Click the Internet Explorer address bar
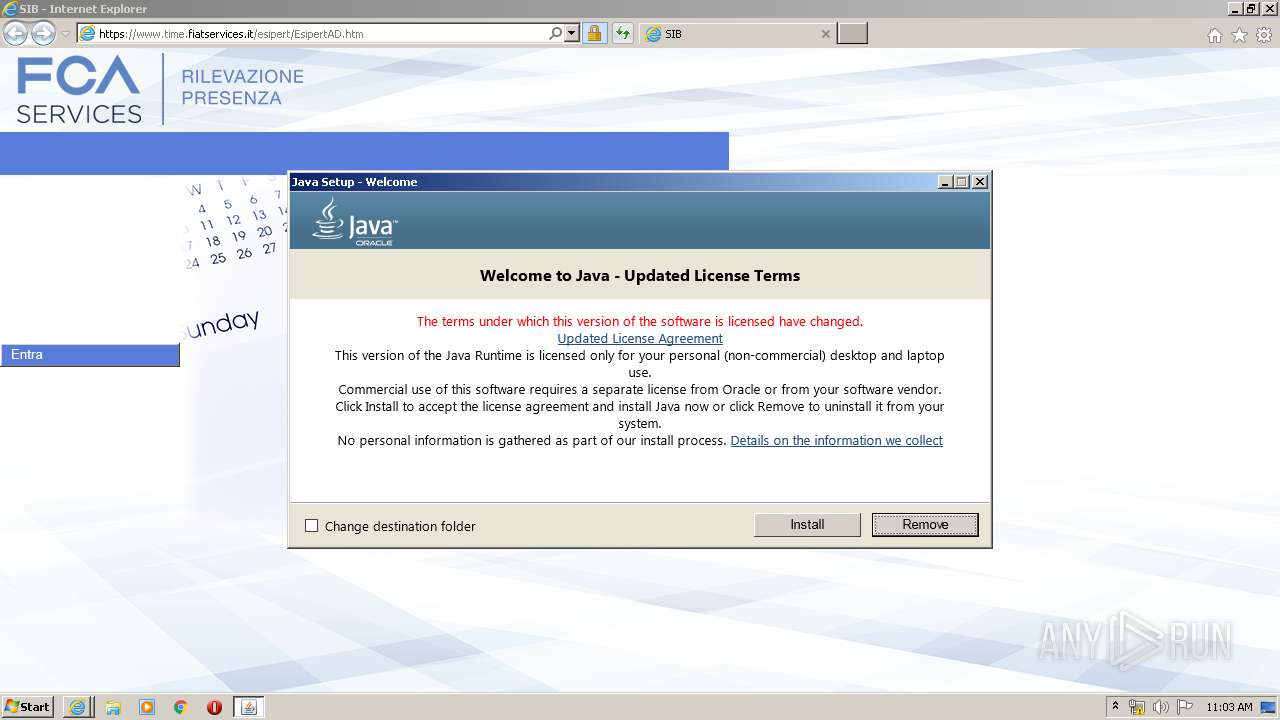This screenshot has width=1280, height=720. tap(320, 34)
